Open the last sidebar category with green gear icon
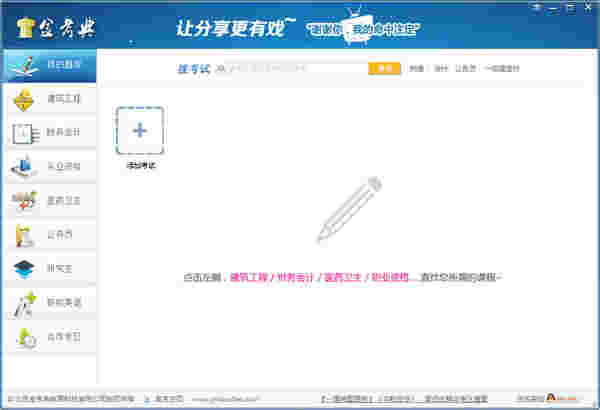This screenshot has height=410, width=600. pyautogui.click(x=51, y=336)
